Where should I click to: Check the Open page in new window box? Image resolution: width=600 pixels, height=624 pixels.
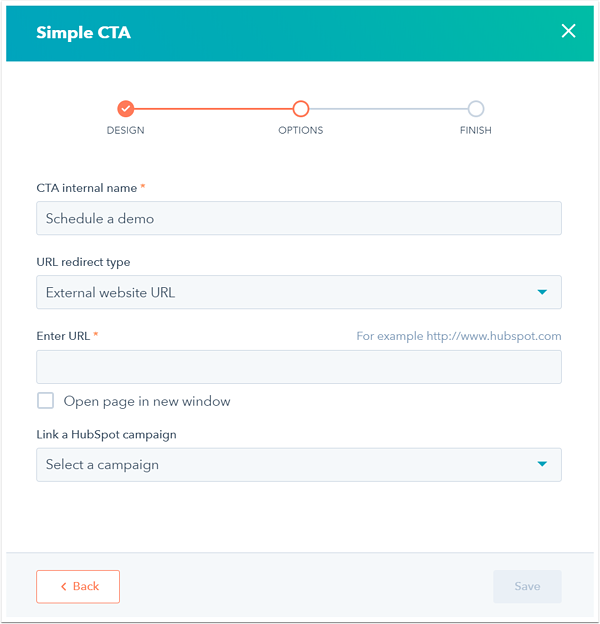pos(45,401)
